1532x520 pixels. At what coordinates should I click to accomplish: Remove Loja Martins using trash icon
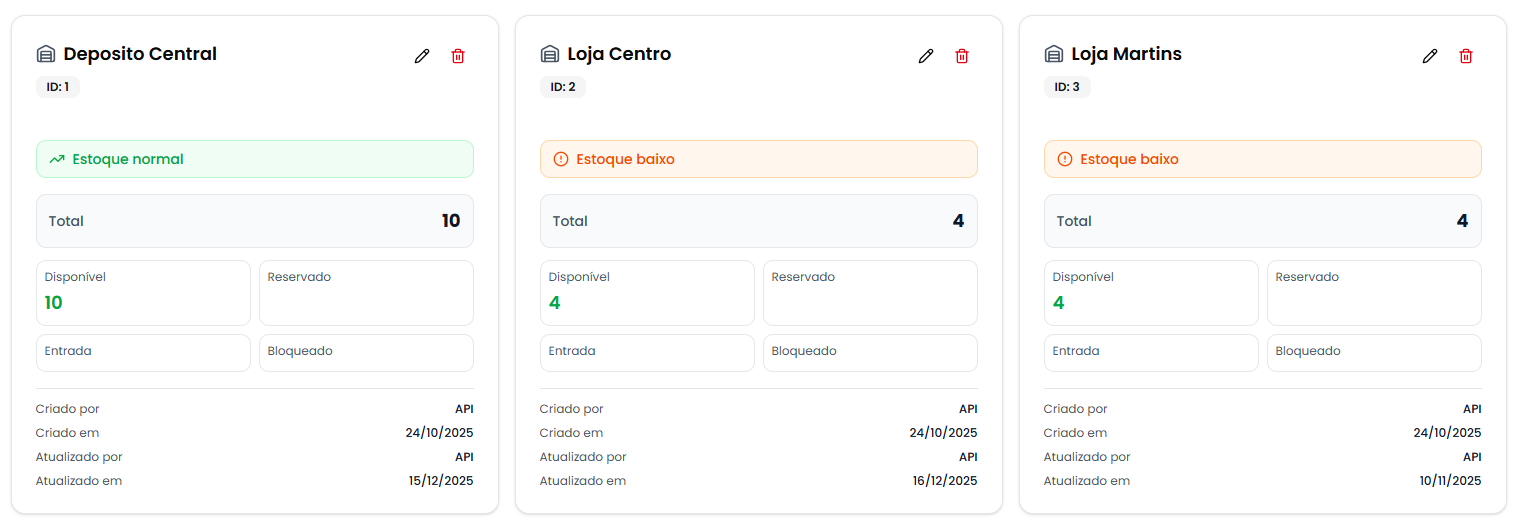pyautogui.click(x=1466, y=56)
